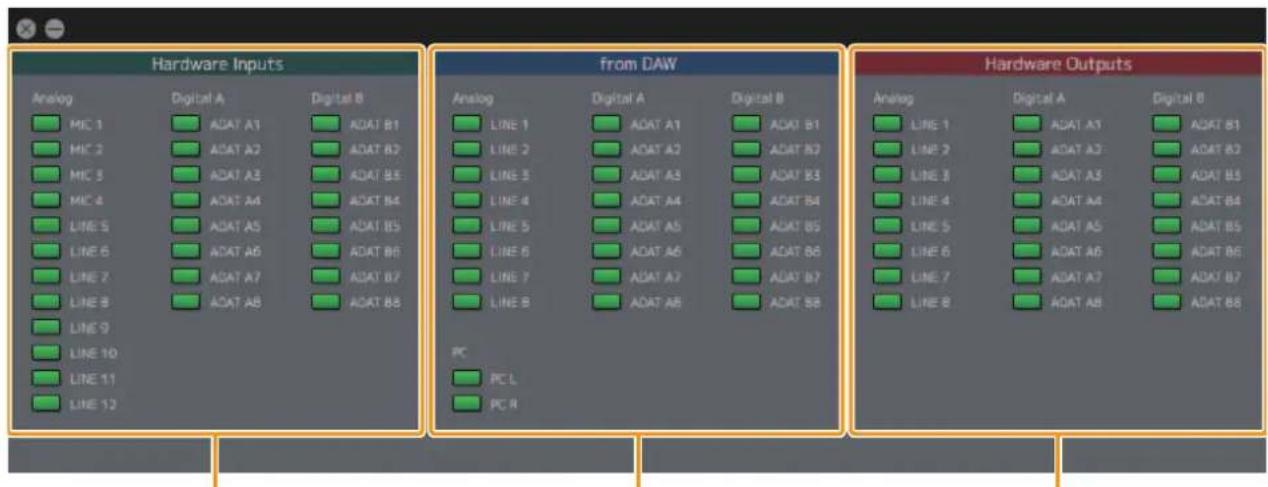The image size is (1268, 487).
Task: Toggle ADAT B1 in from DAW panel
Action: pyautogui.click(x=747, y=125)
